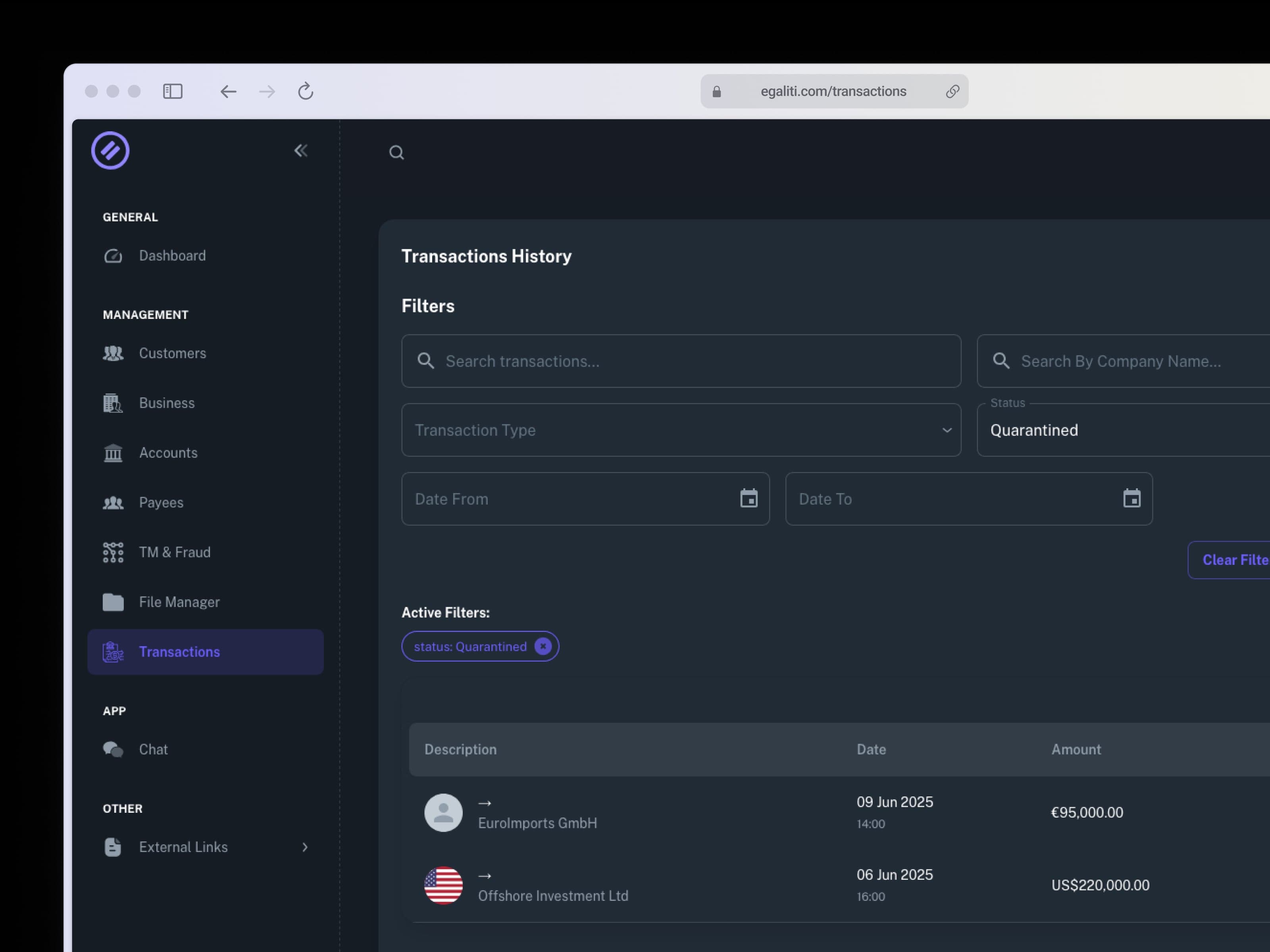Click the Accounts bank icon
Image resolution: width=1270 pixels, height=952 pixels.
(113, 453)
